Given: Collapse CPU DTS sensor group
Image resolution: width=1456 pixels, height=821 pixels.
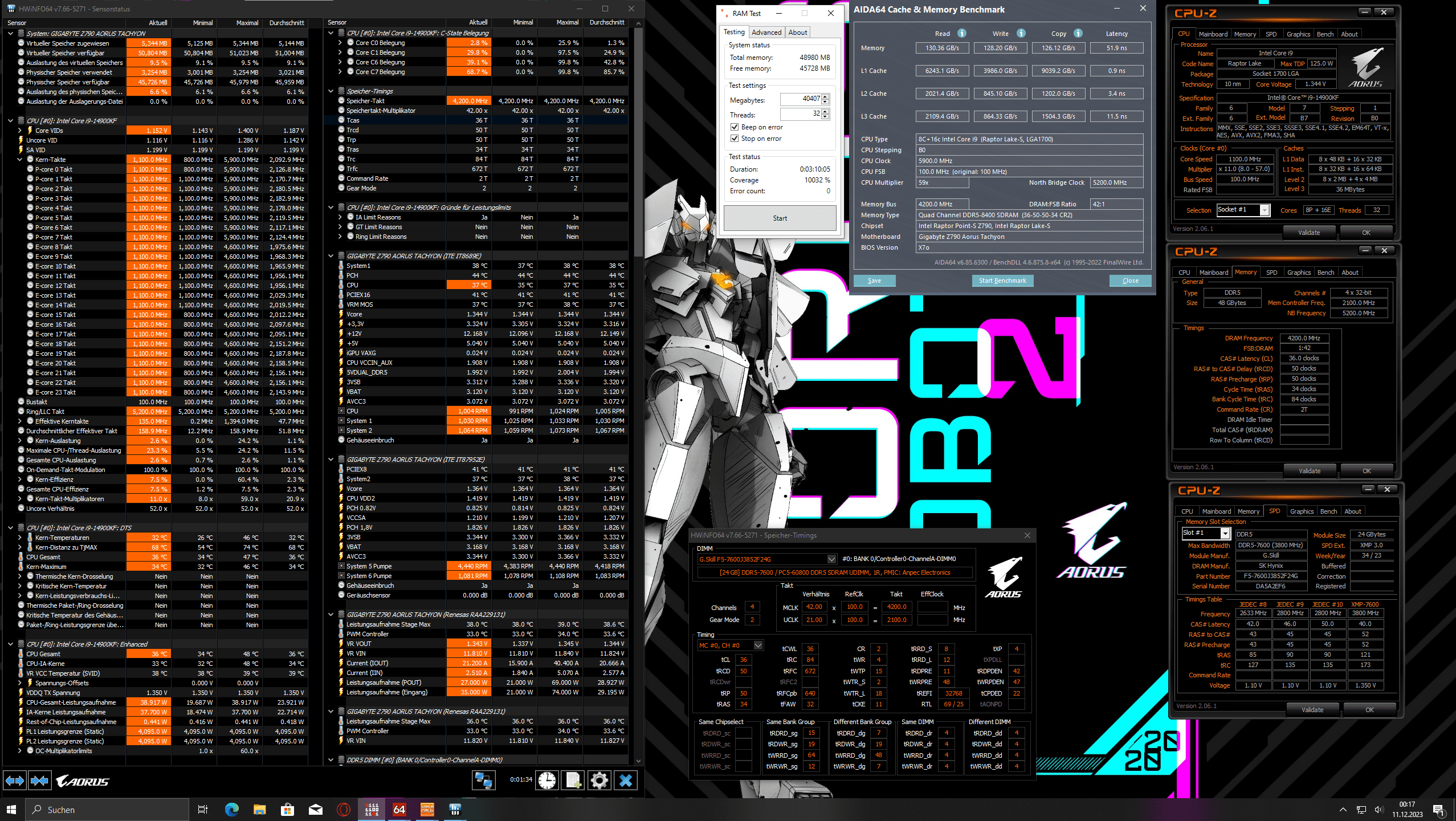Looking at the screenshot, I should pos(10,528).
